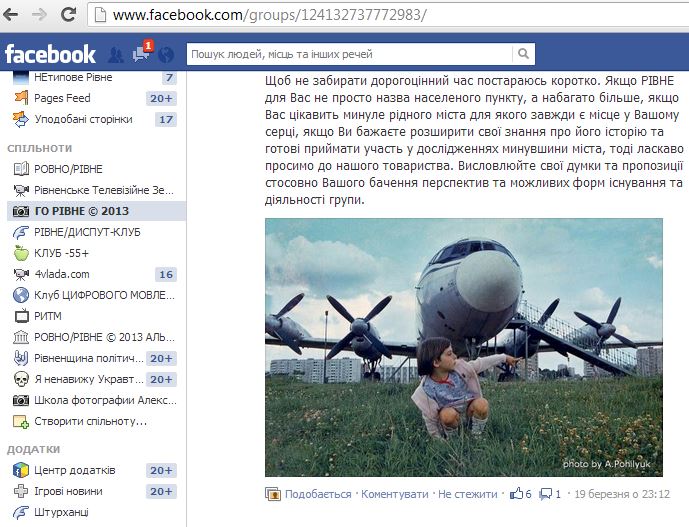
Task: Go back using browser back arrow
Action: click(11, 15)
